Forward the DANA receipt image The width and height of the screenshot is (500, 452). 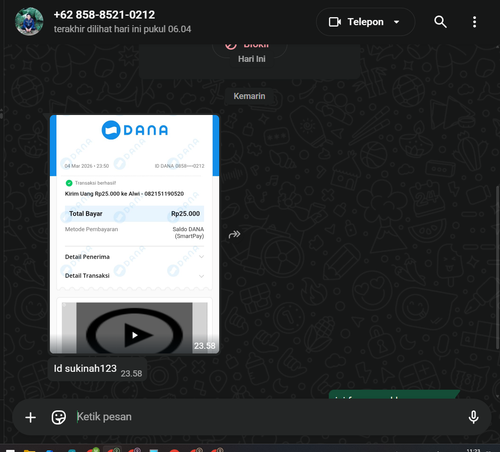pos(234,234)
